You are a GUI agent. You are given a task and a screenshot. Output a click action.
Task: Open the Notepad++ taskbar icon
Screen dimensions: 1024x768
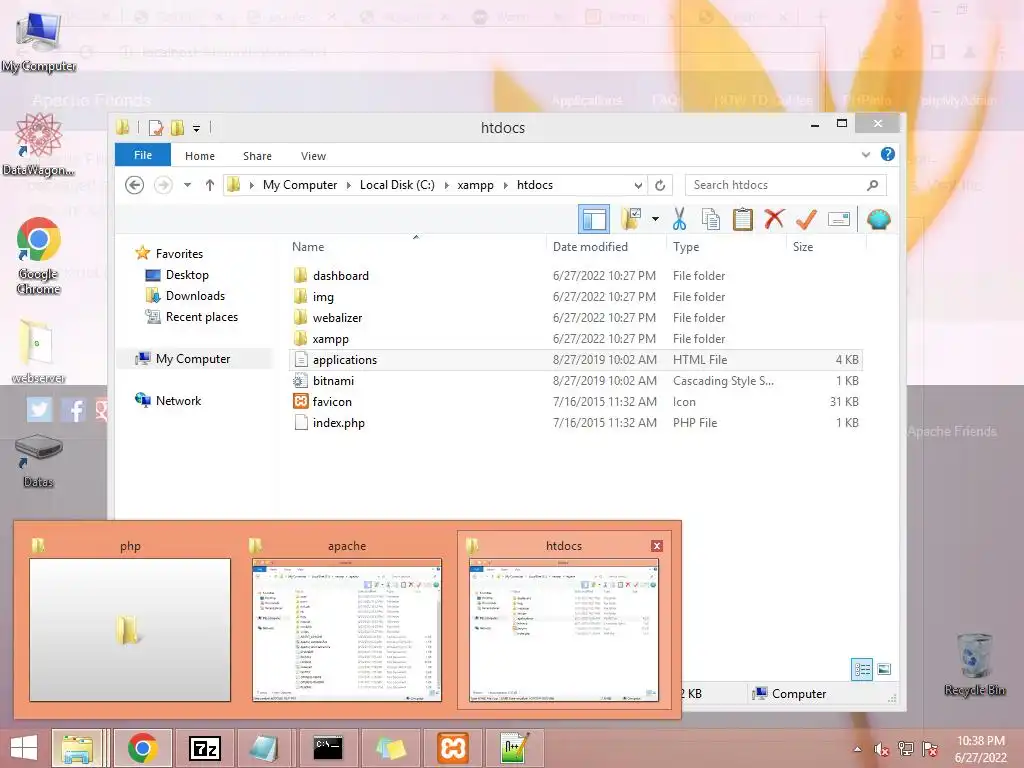pos(514,748)
